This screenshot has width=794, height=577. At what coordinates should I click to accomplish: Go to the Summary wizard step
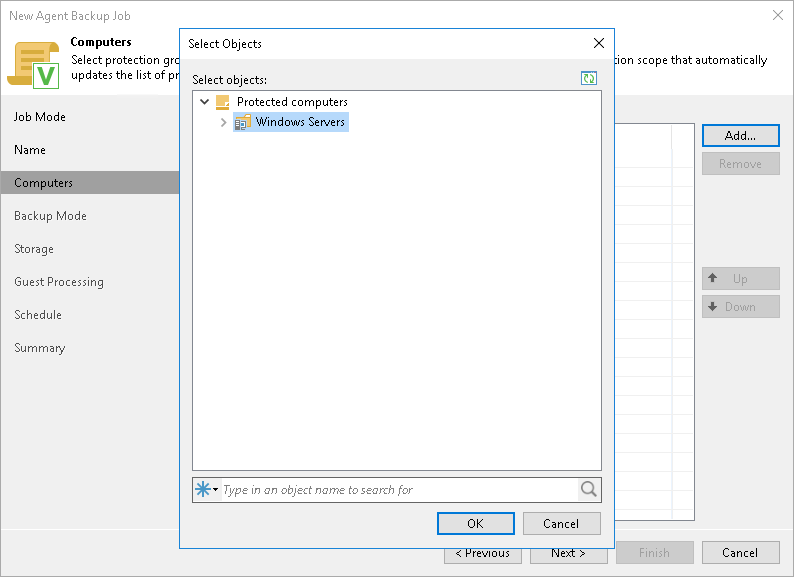point(39,348)
